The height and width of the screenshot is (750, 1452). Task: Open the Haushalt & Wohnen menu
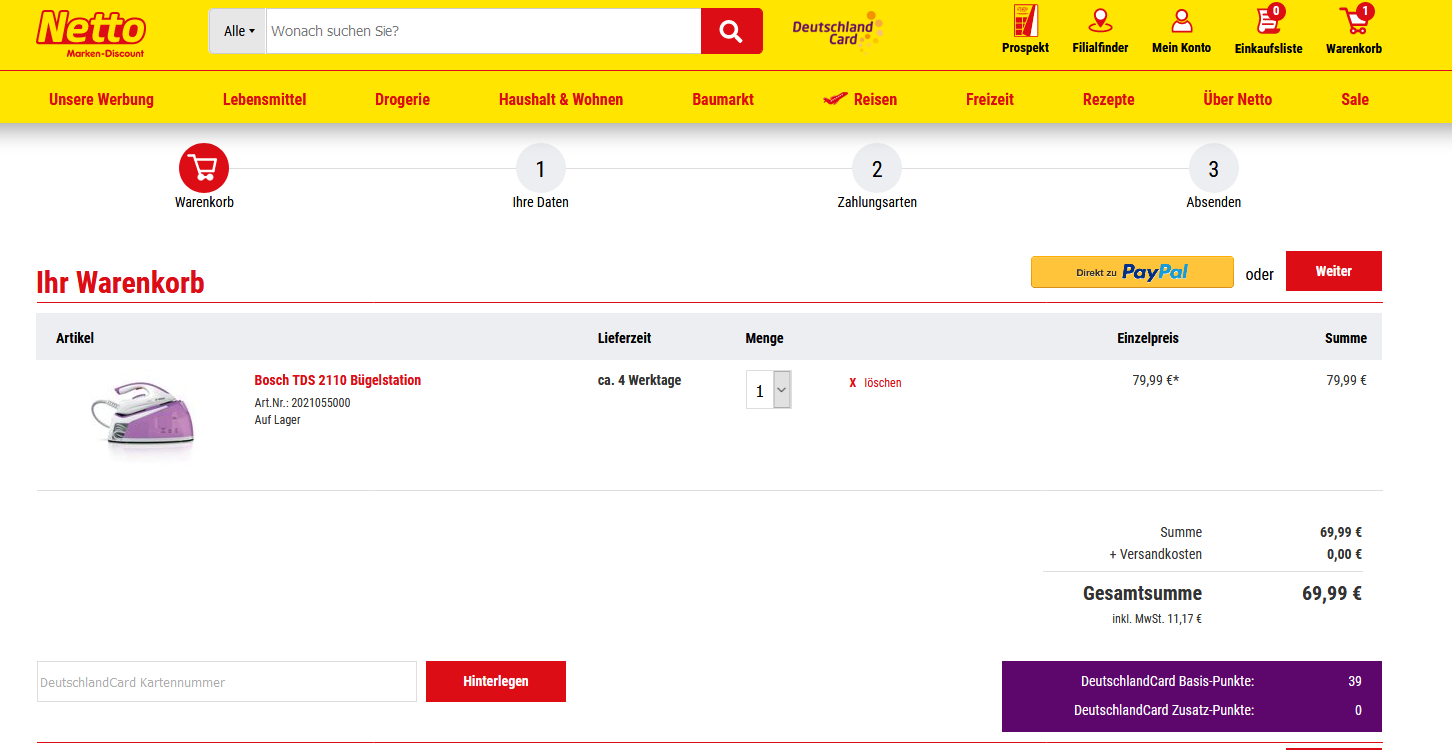[x=560, y=99]
